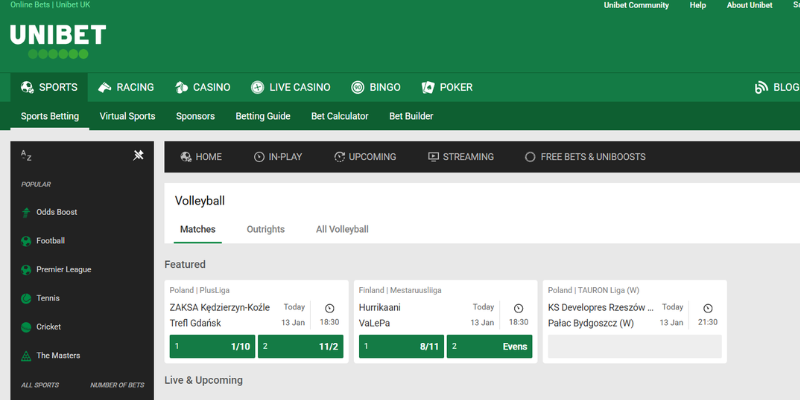The width and height of the screenshot is (800, 400).
Task: Click the Poker cards icon
Action: pos(428,87)
